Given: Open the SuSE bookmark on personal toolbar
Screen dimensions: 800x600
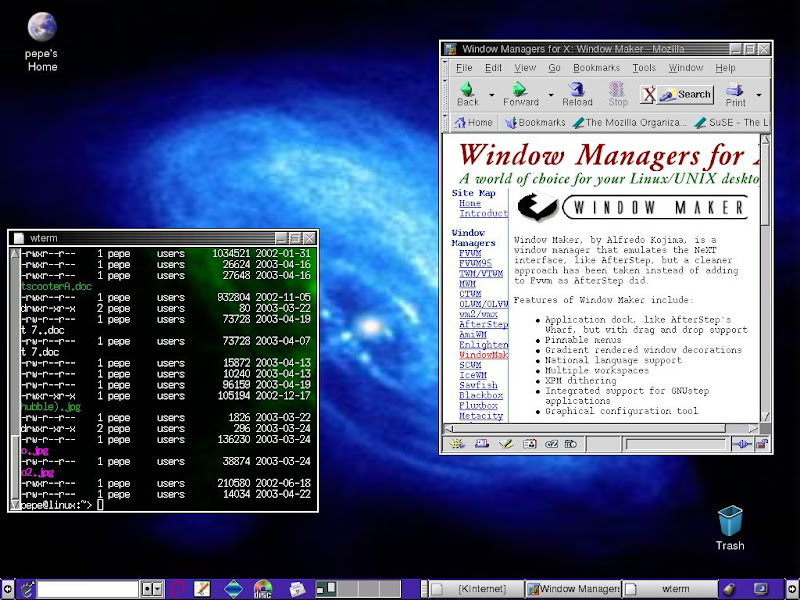Looking at the screenshot, I should click(731, 122).
